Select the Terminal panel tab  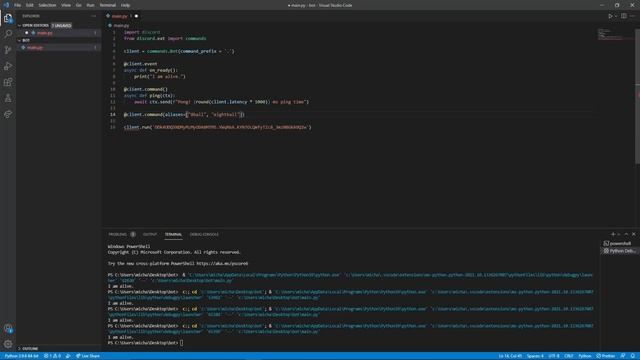click(173, 234)
